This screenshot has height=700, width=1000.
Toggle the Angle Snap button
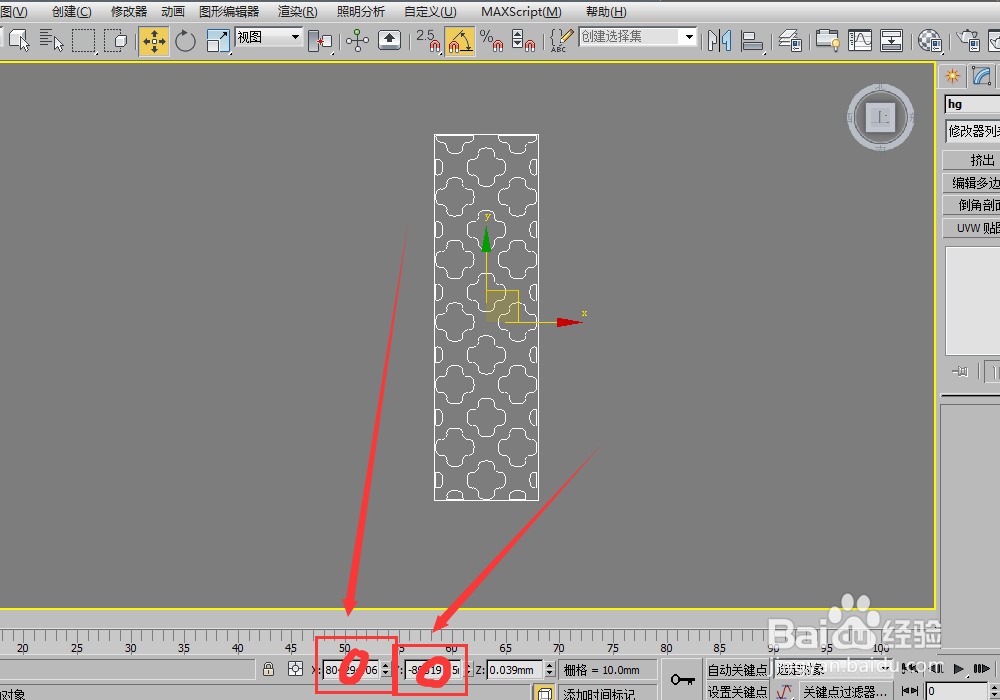pyautogui.click(x=459, y=41)
